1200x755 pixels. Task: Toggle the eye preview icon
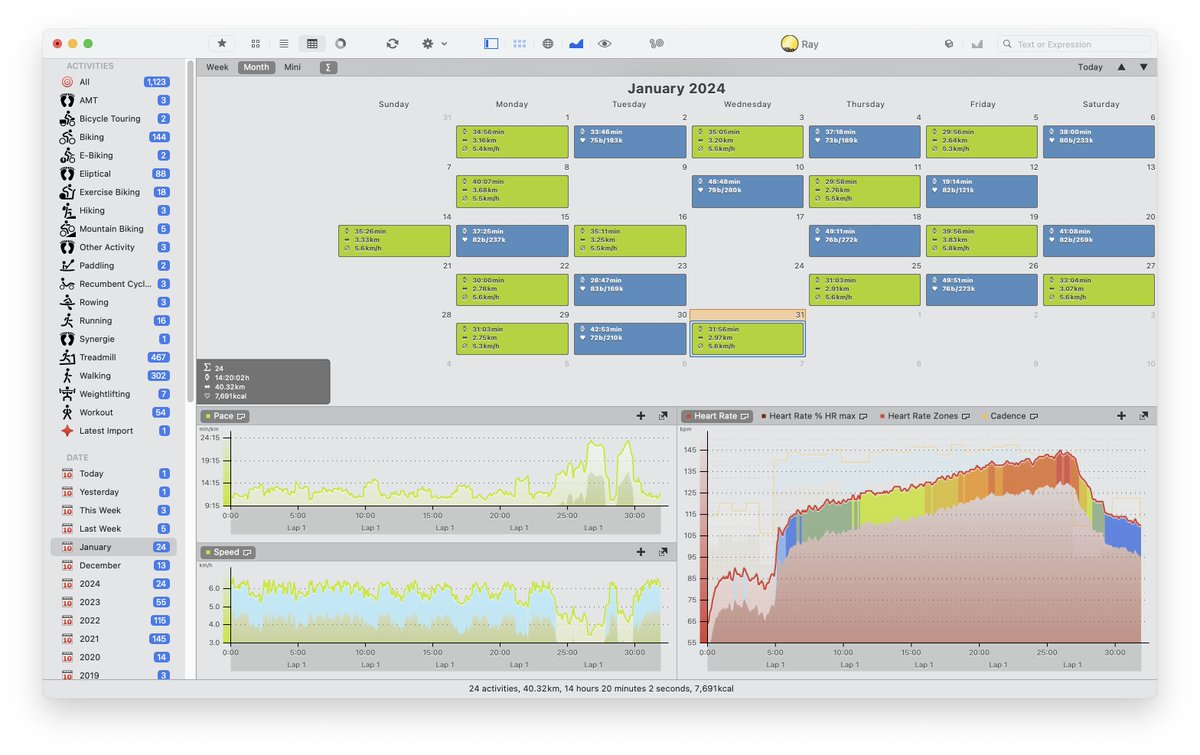point(604,44)
